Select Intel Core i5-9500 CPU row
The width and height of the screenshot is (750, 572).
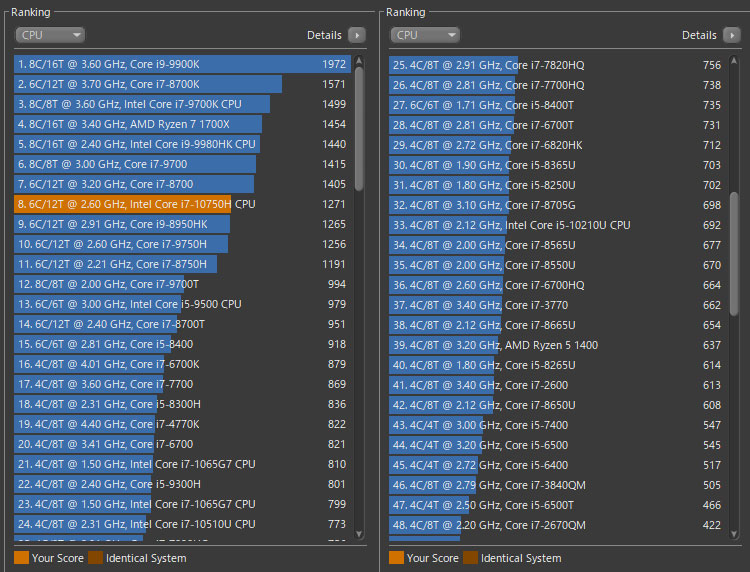tap(183, 304)
